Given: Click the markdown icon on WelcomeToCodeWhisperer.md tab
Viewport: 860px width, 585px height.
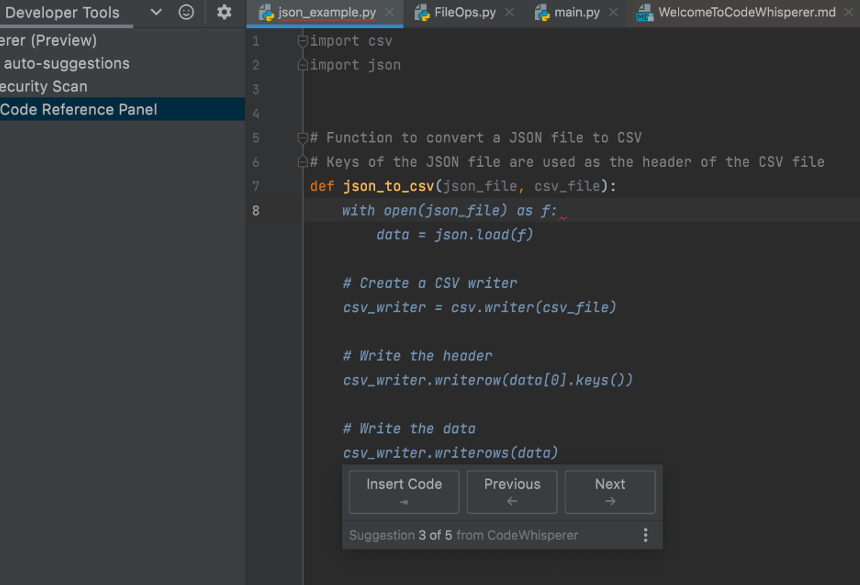Looking at the screenshot, I should [x=644, y=13].
